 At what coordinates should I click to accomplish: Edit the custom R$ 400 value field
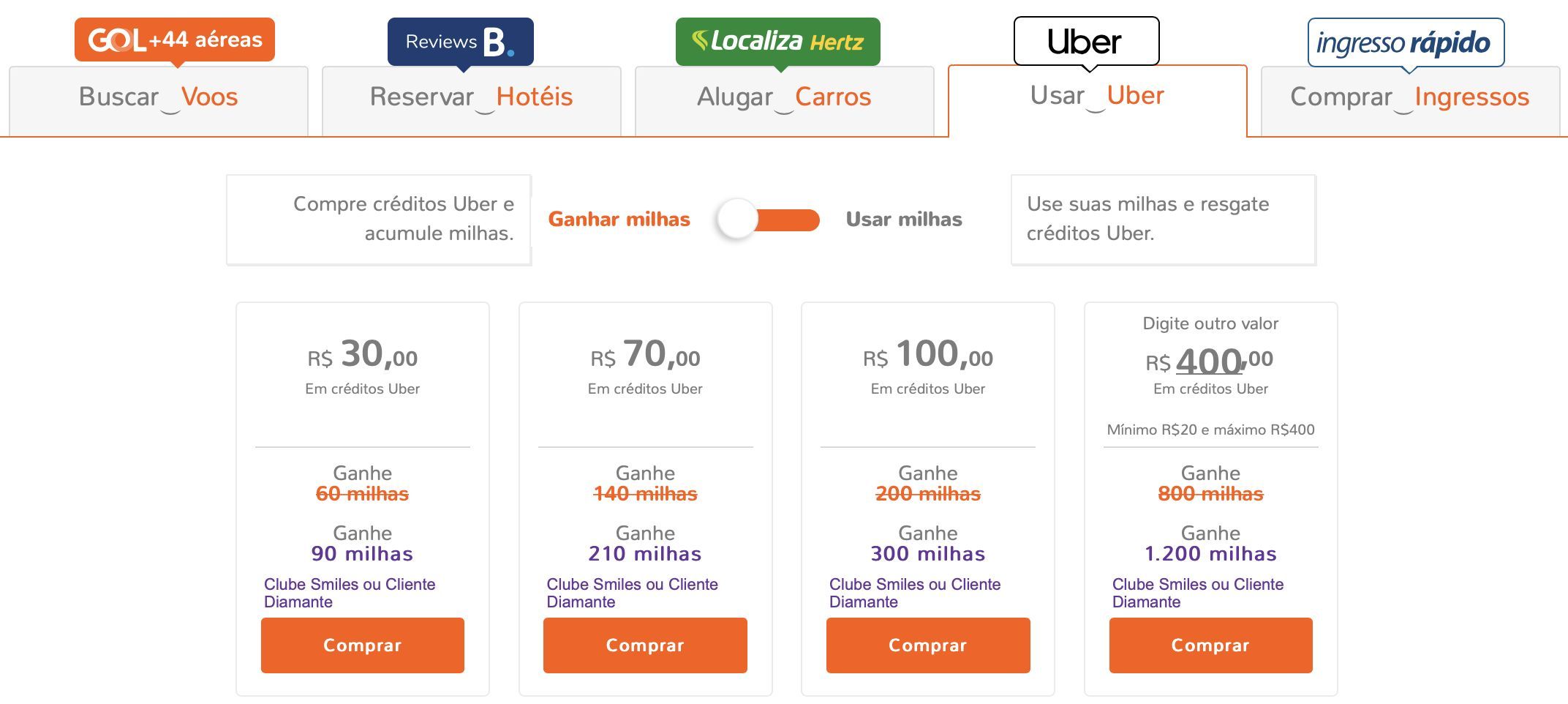click(x=1210, y=361)
